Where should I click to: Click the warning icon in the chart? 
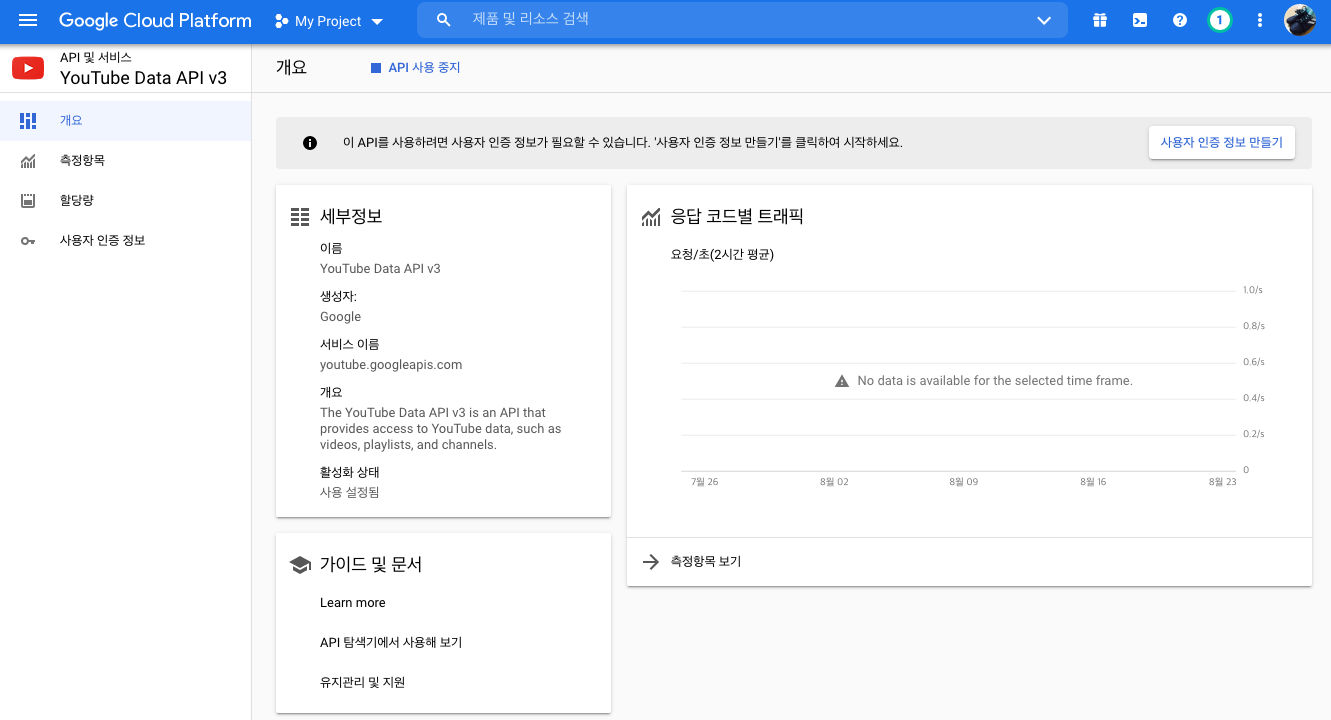tap(842, 381)
